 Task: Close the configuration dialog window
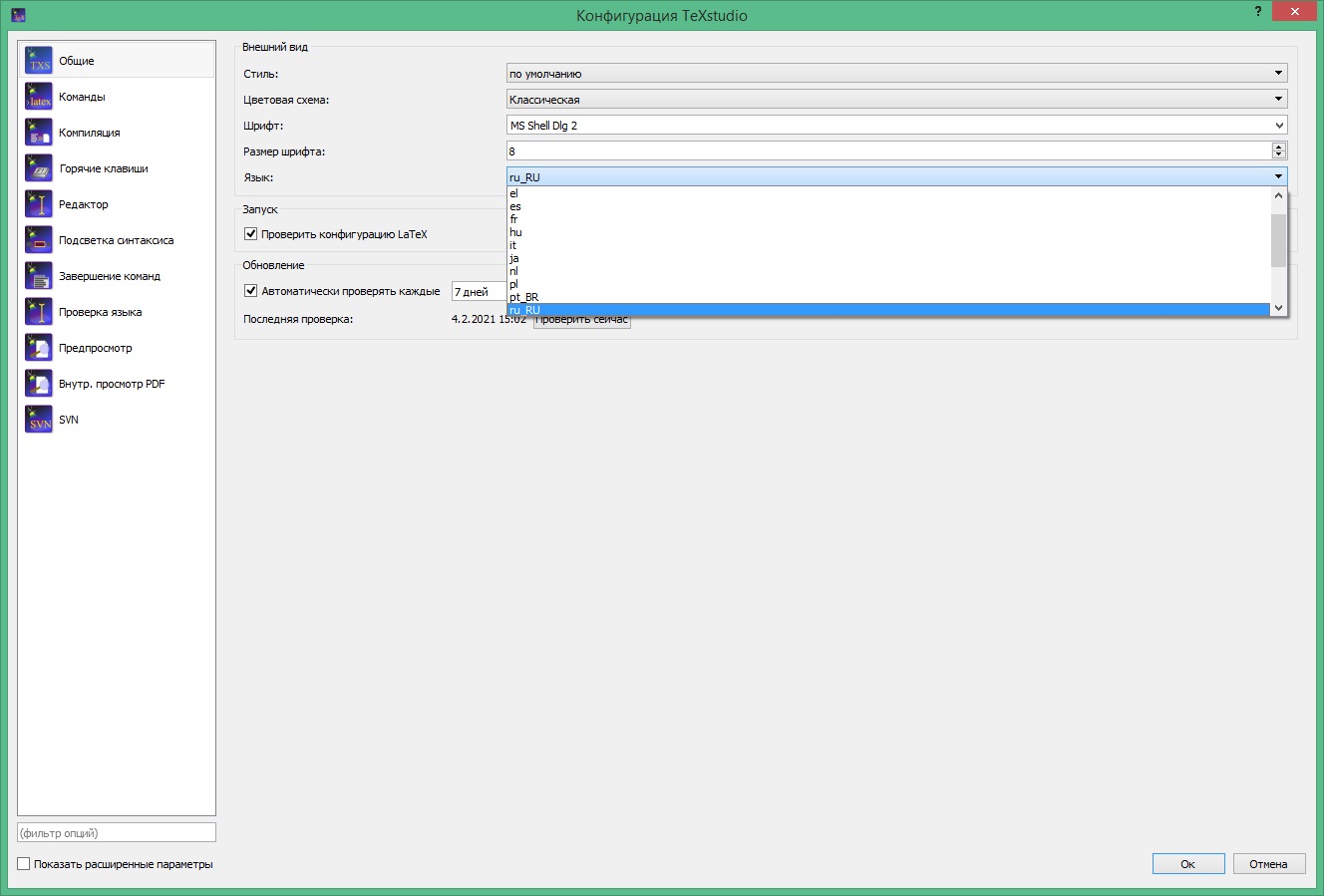(x=1294, y=12)
